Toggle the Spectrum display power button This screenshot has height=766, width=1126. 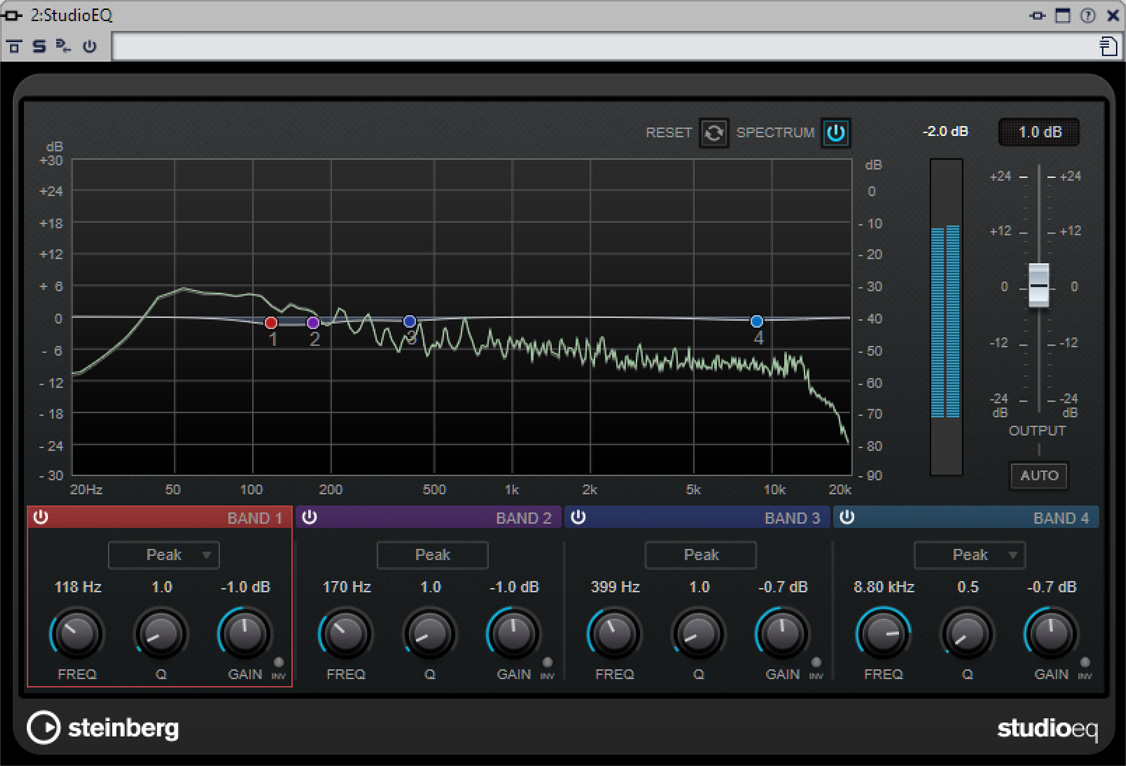(836, 133)
